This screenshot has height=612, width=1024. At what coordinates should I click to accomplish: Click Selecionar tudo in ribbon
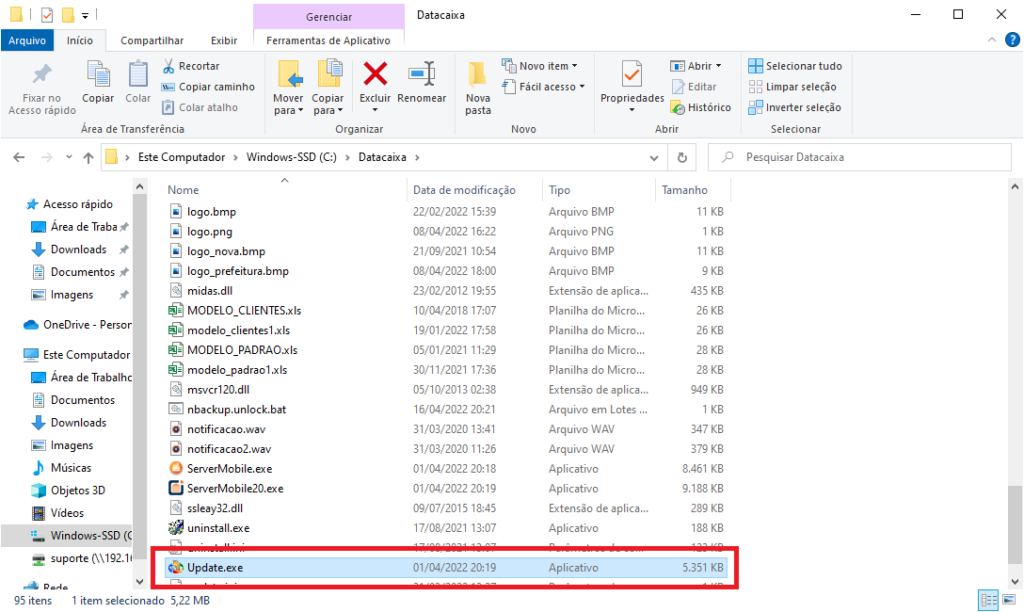(x=795, y=66)
